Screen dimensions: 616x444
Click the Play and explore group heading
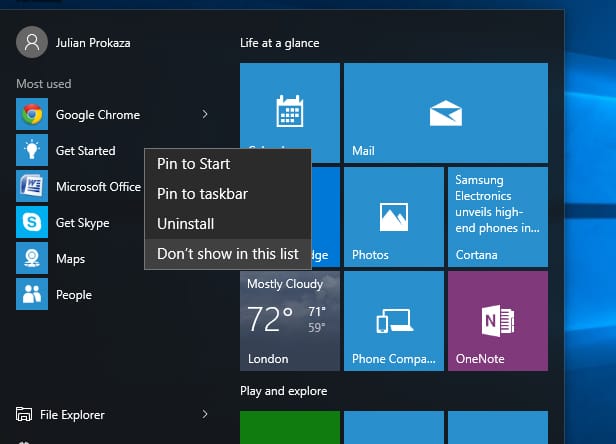(284, 391)
